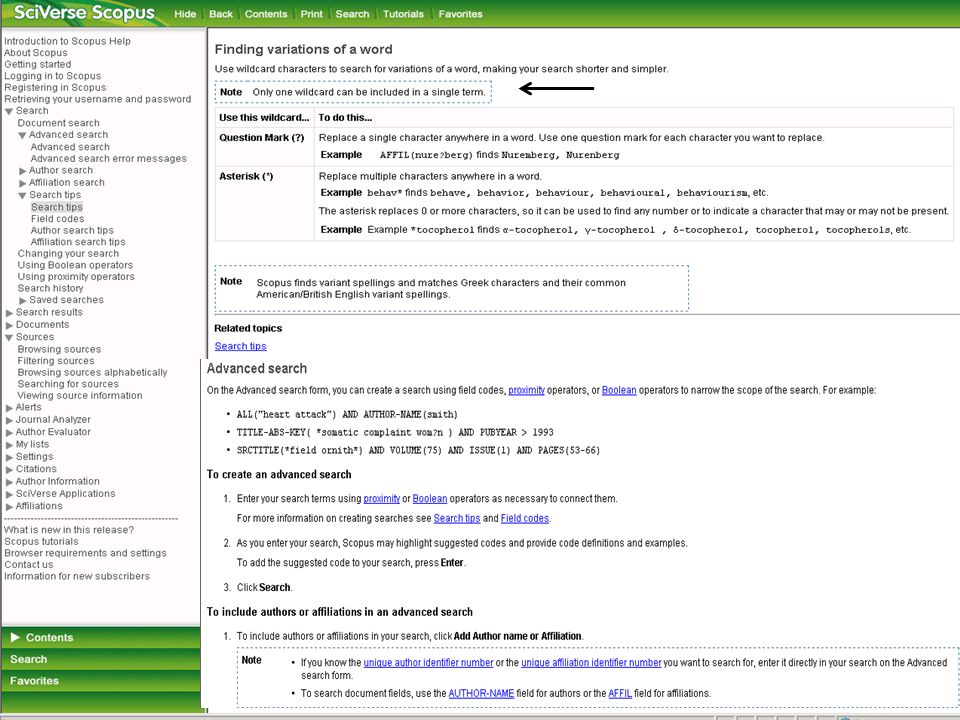Expand the Author Information node
The height and width of the screenshot is (720, 960).
pos(9,482)
